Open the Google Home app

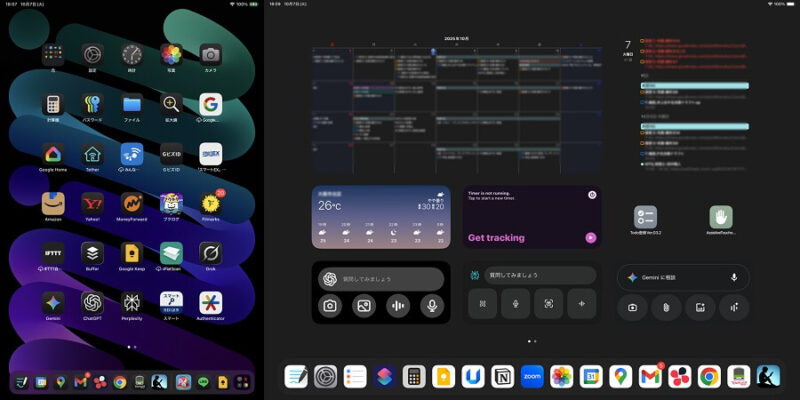pyautogui.click(x=53, y=155)
